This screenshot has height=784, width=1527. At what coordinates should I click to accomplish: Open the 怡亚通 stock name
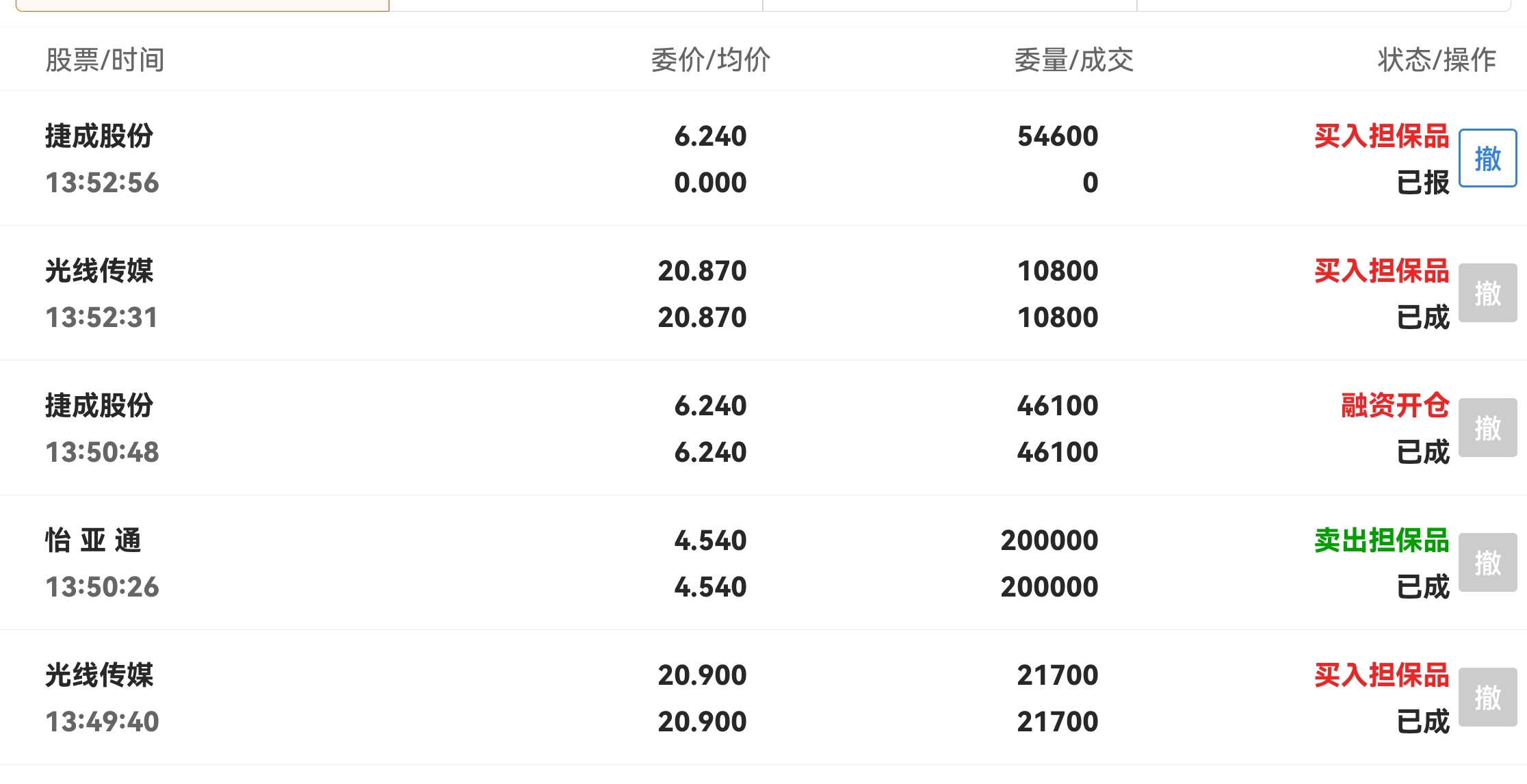[x=93, y=540]
